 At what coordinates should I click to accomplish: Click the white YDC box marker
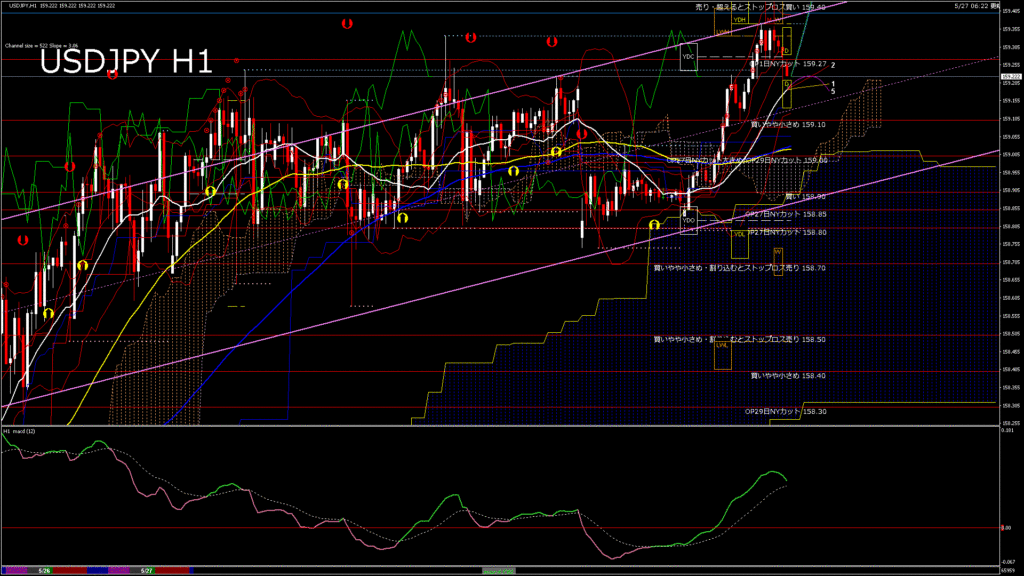click(688, 57)
